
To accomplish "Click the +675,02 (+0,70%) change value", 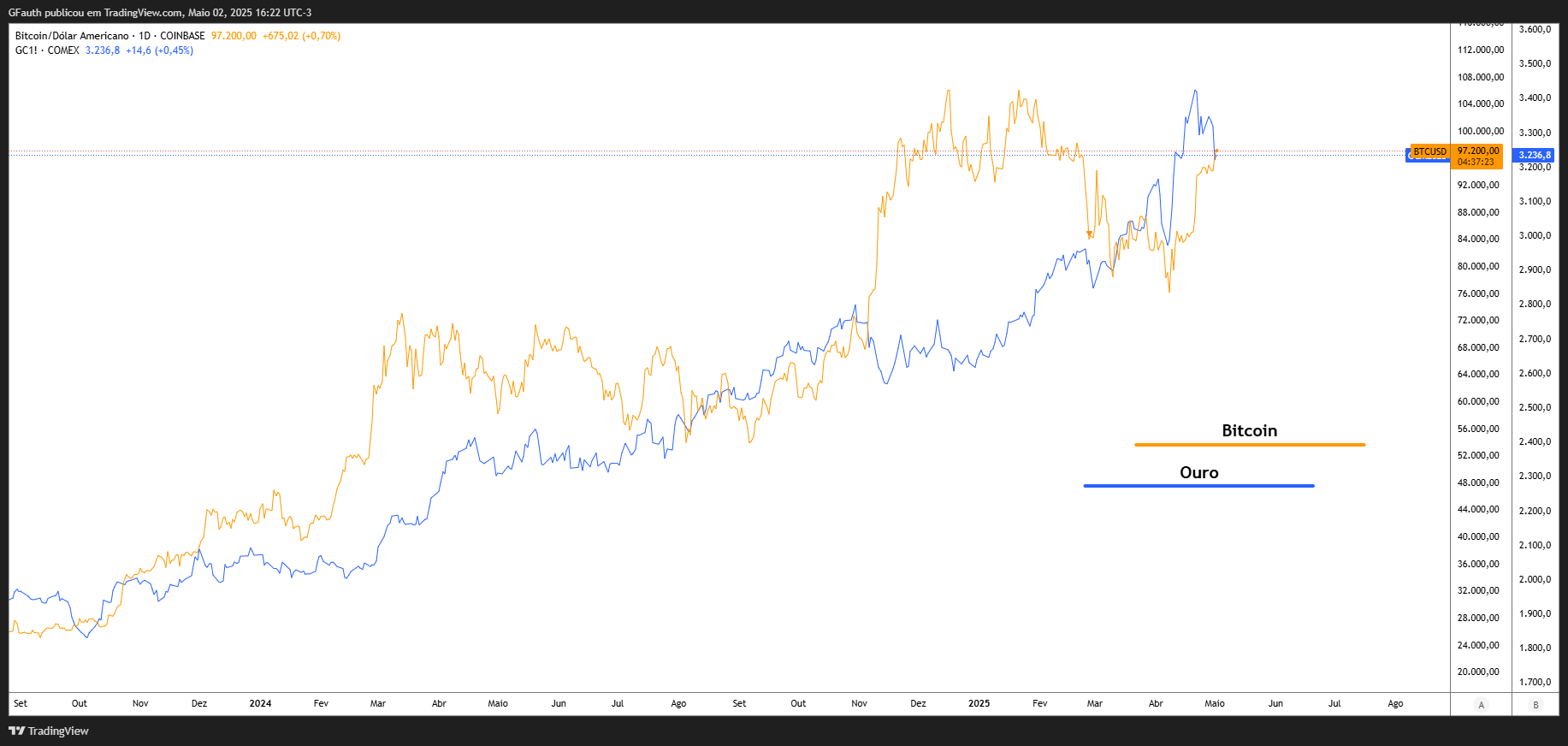I will 301,36.
